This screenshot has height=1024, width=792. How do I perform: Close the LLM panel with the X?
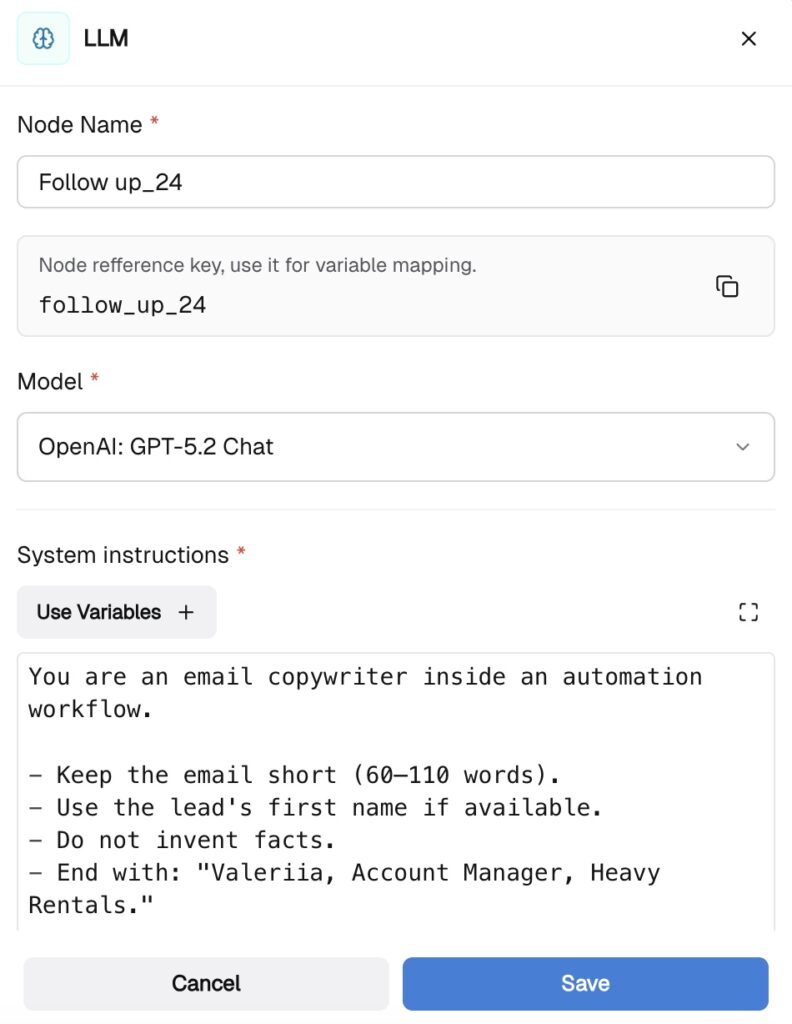[x=748, y=39]
